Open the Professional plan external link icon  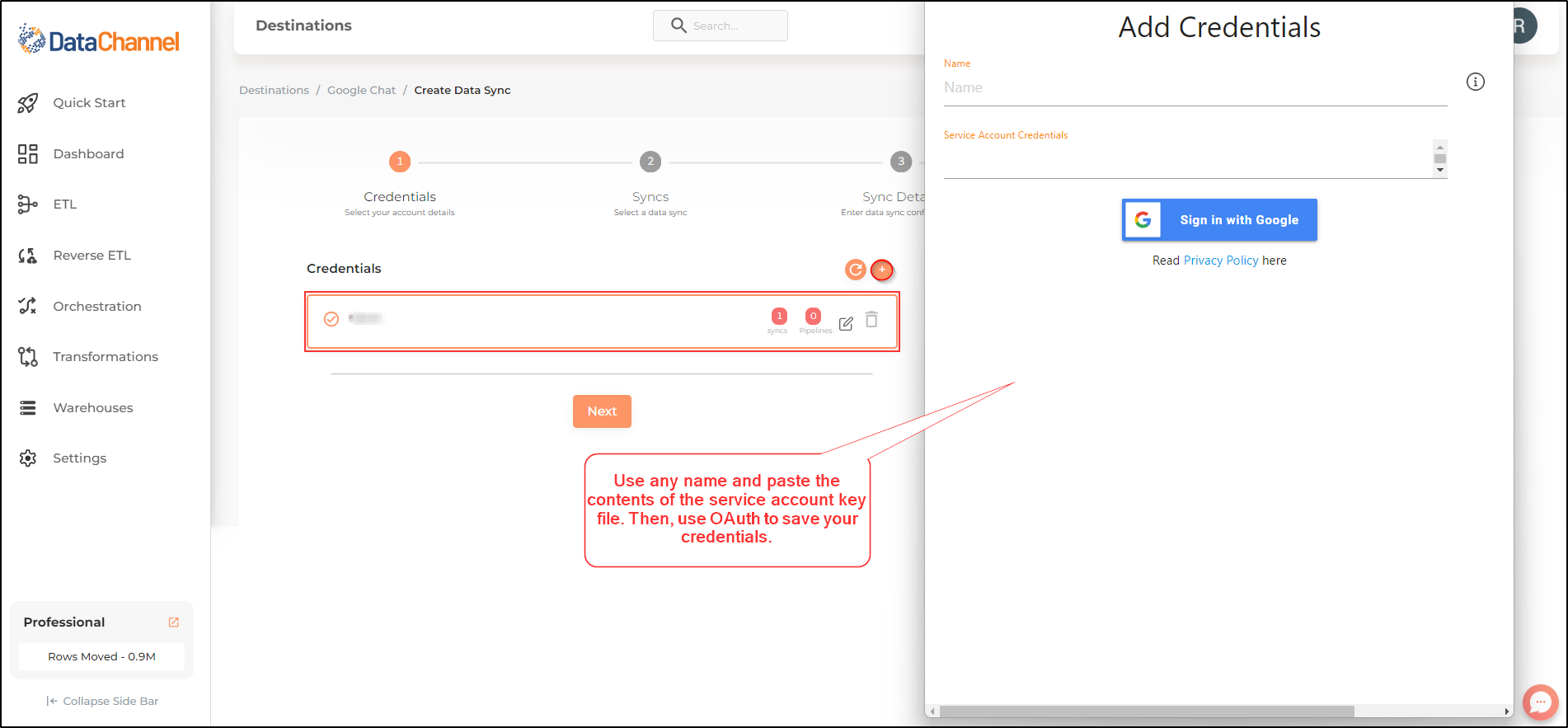pos(174,622)
